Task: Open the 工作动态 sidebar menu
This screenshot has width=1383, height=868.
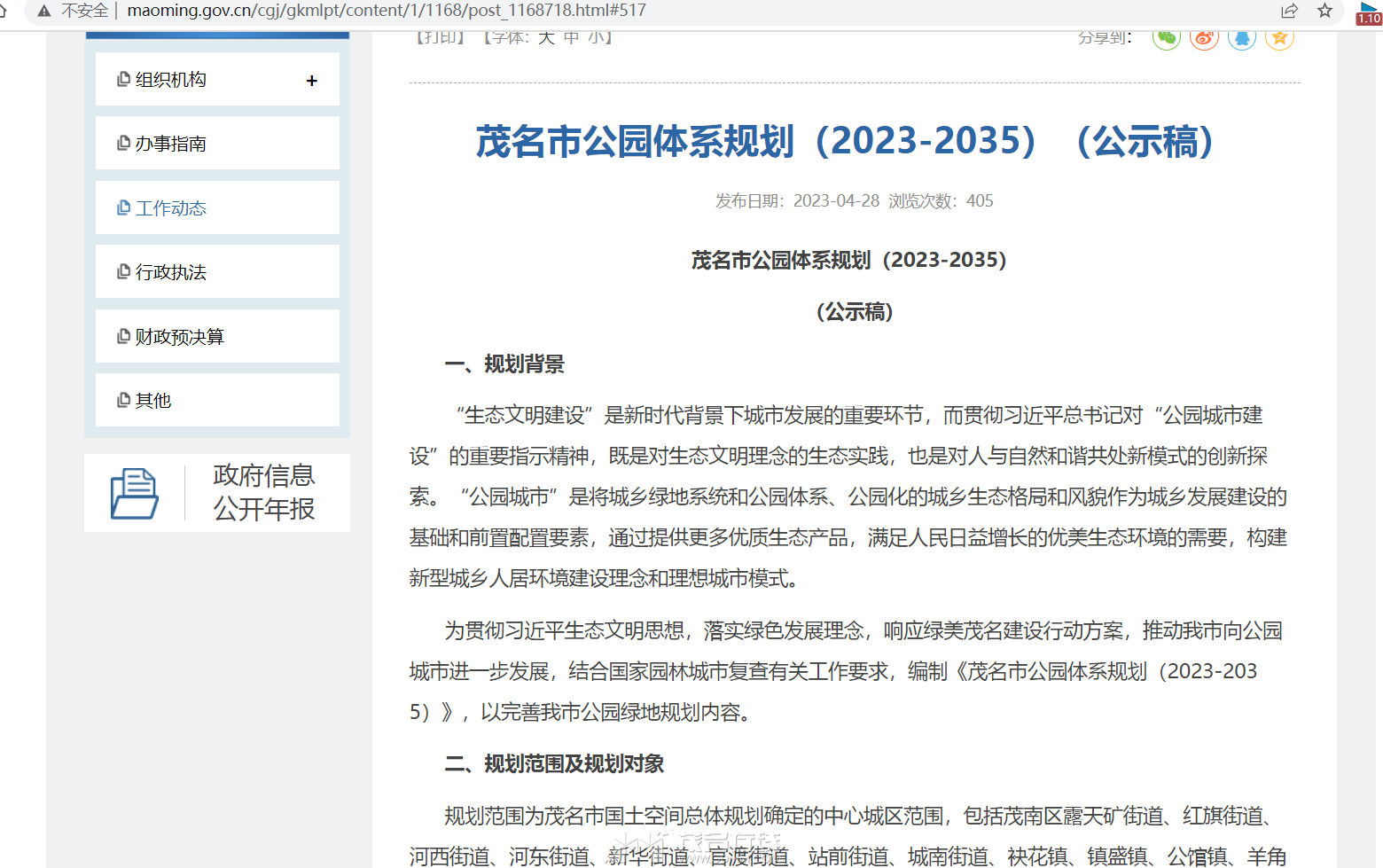Action: pos(217,207)
